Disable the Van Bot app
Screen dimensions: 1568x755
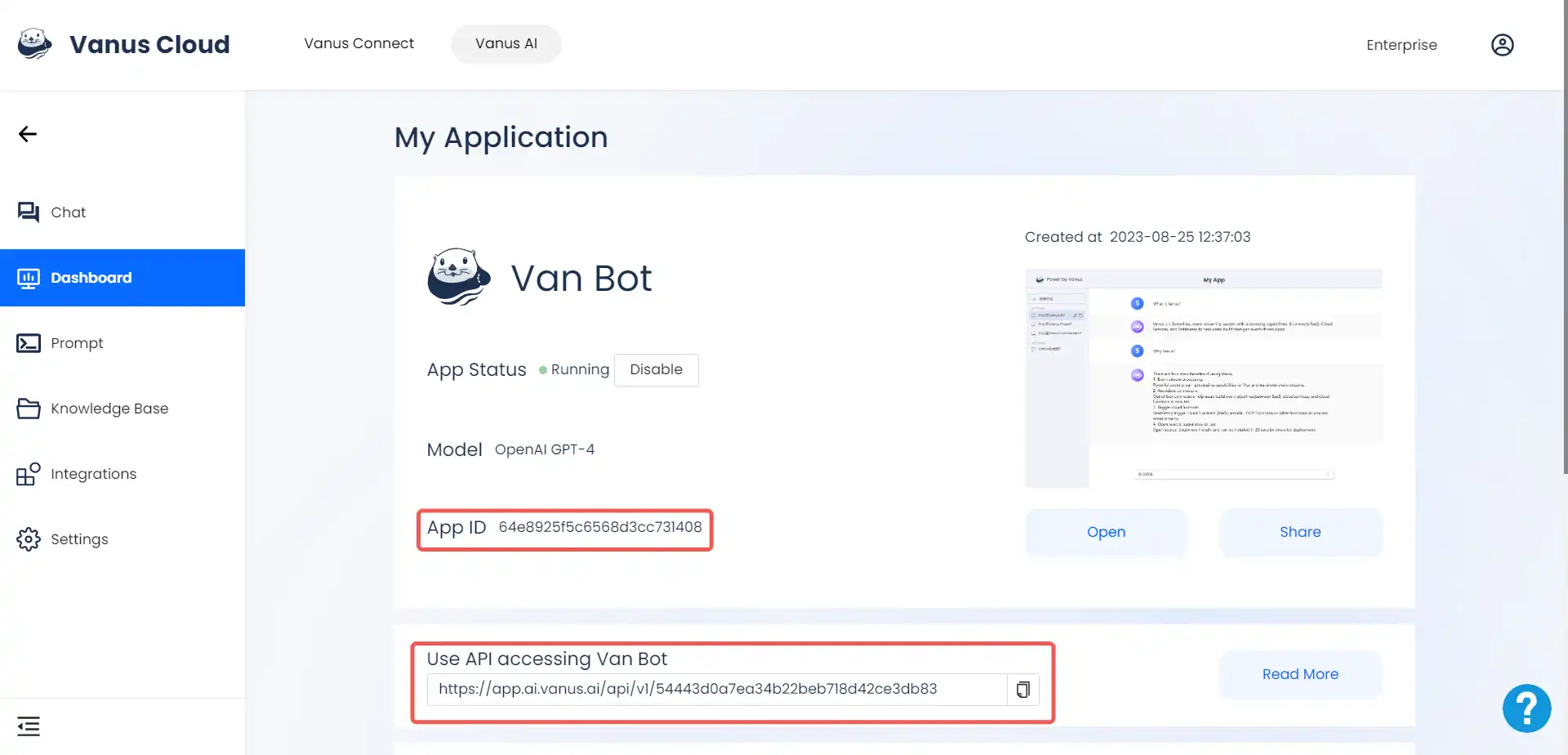coord(656,369)
